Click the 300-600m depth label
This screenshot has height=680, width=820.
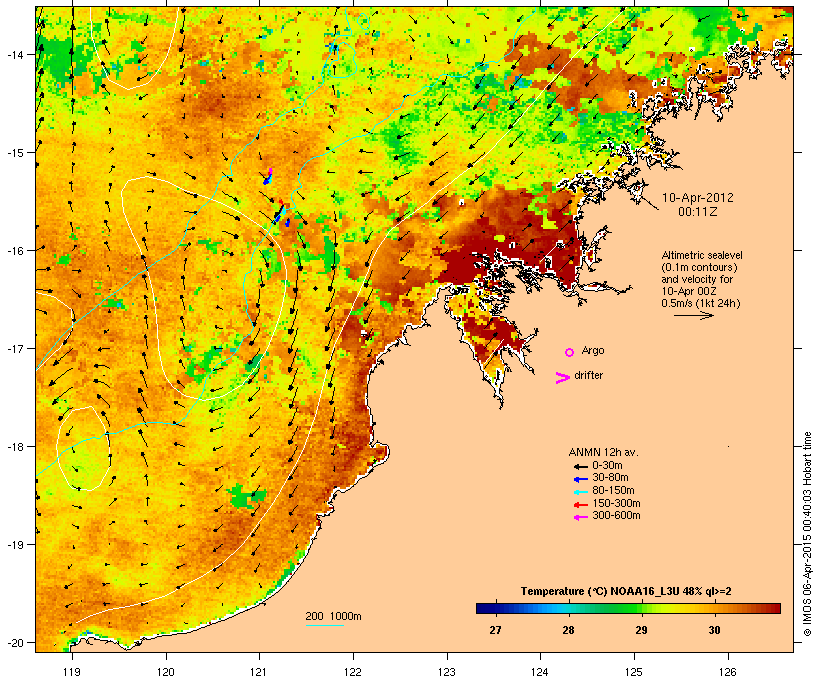point(616,516)
